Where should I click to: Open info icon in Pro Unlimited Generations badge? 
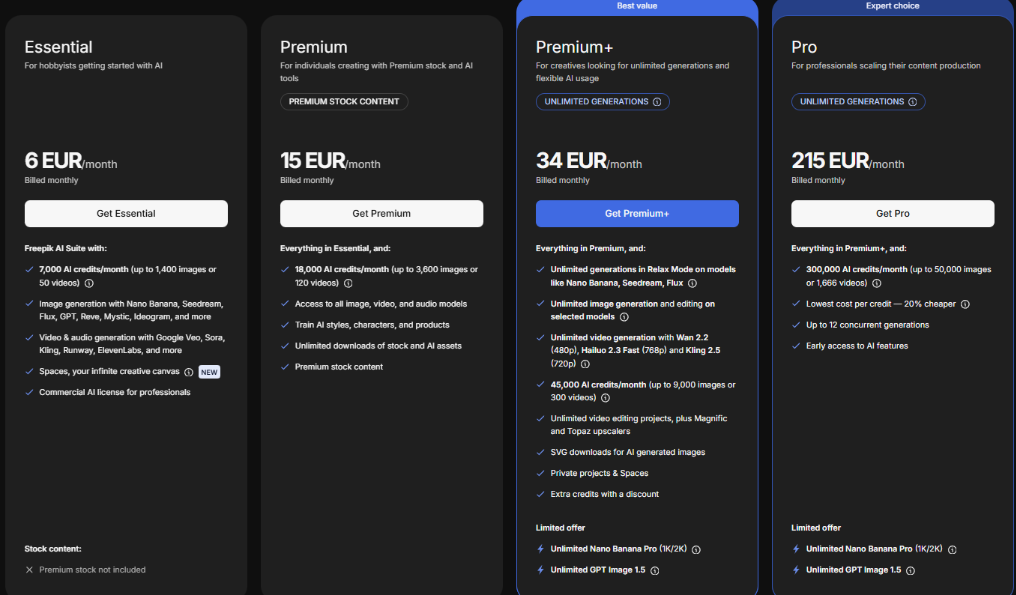click(x=913, y=102)
